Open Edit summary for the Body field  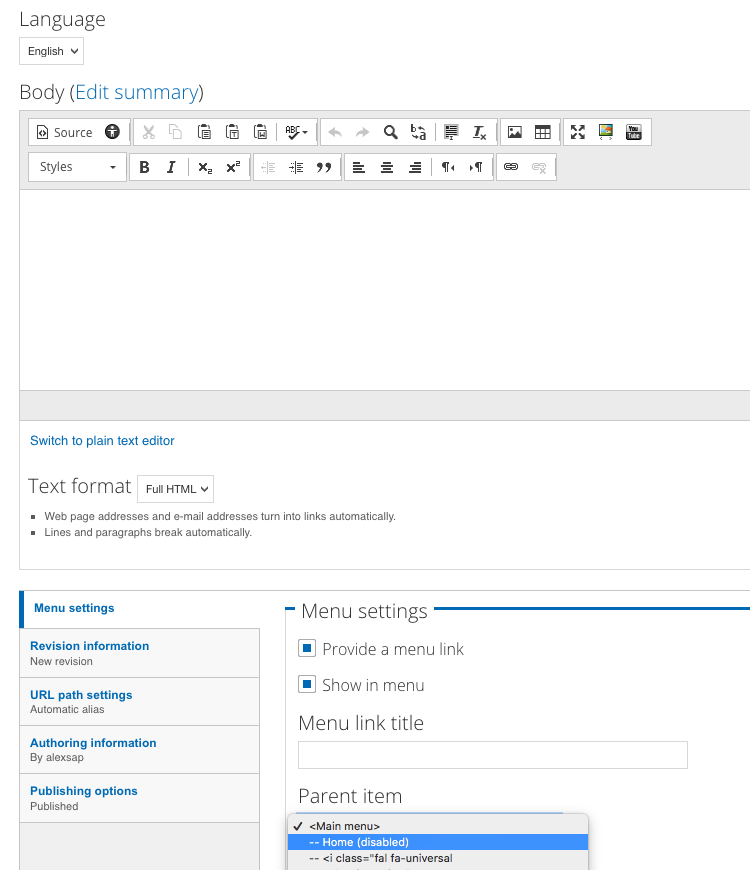click(137, 91)
